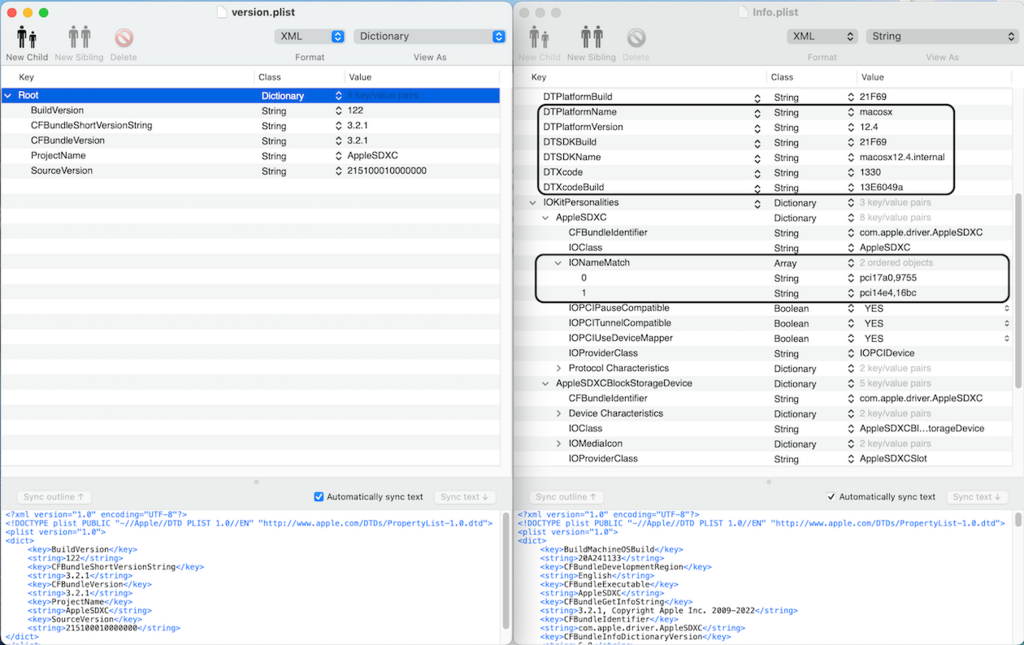
Task: Select the ProjectName row
Action: pyautogui.click(x=56, y=156)
